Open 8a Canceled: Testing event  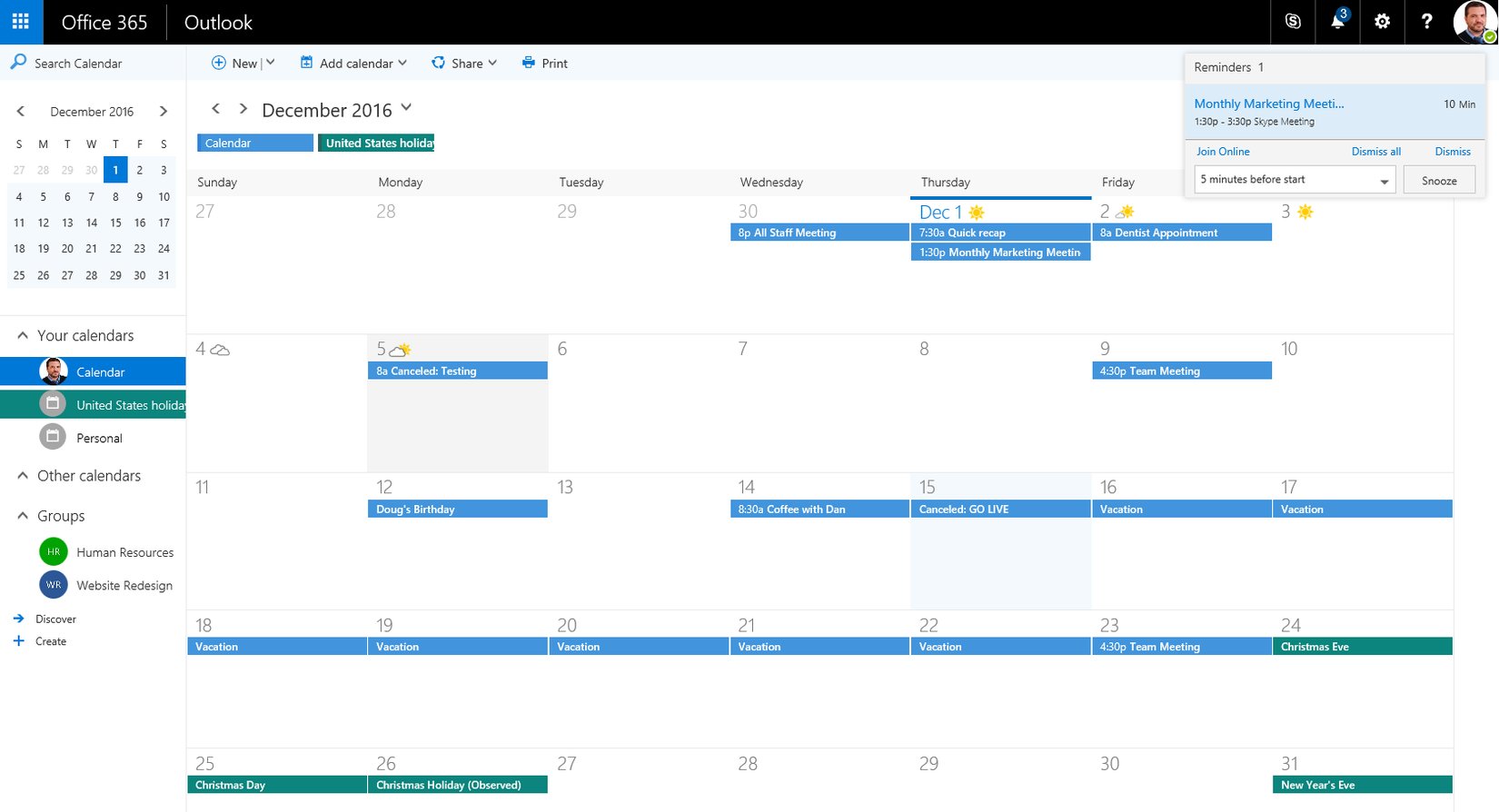tap(458, 371)
